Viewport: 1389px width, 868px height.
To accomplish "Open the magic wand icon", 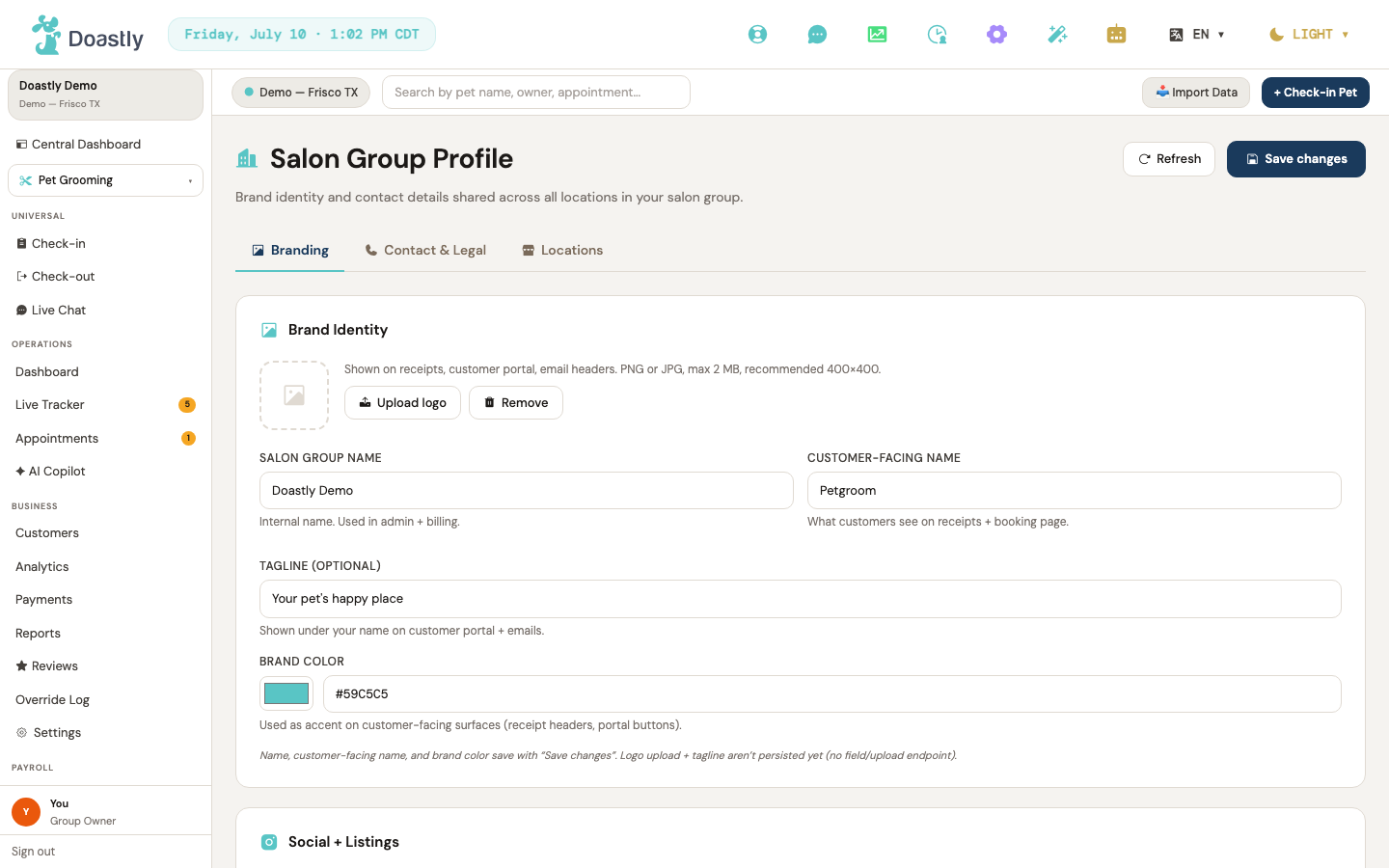I will [x=1057, y=35].
